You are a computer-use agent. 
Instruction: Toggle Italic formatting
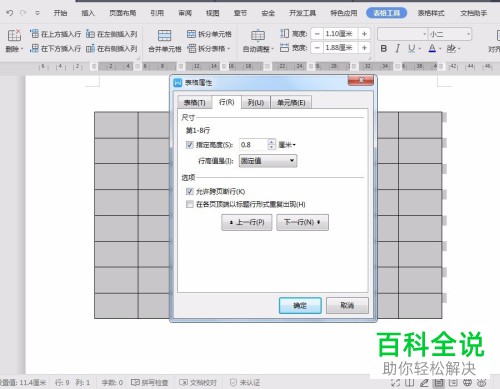(x=397, y=49)
